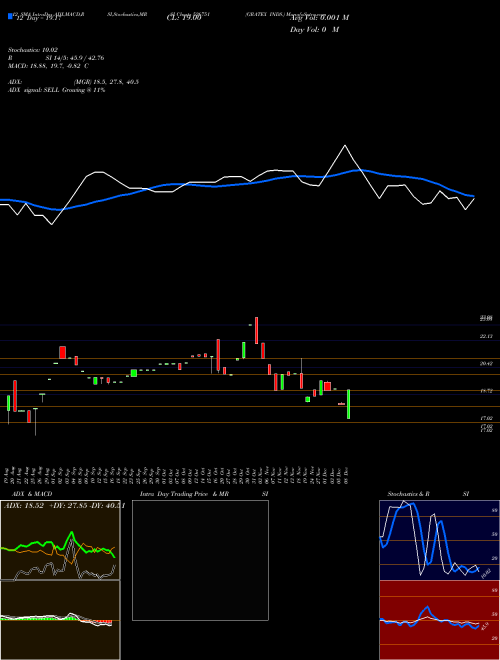Click the empty Intra Day Trading panel
The image size is (500, 660).
tap(200, 560)
